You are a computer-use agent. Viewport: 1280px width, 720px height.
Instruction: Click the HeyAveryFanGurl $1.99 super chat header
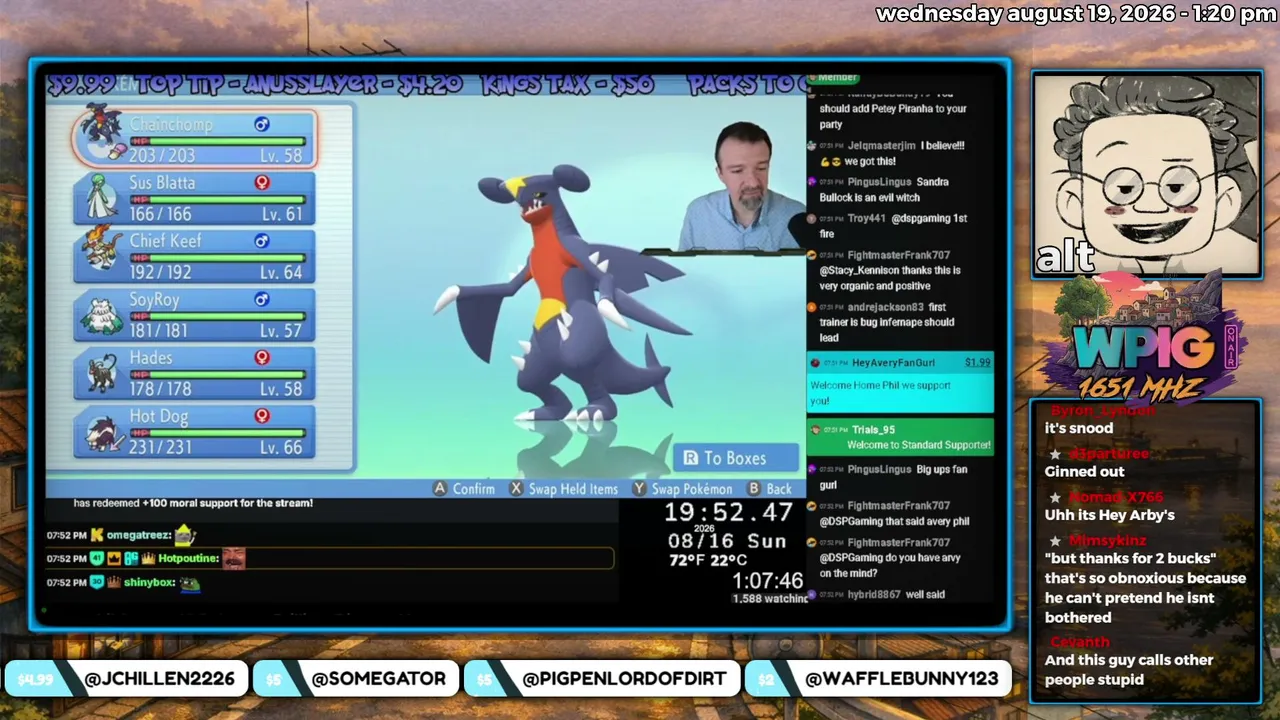900,362
